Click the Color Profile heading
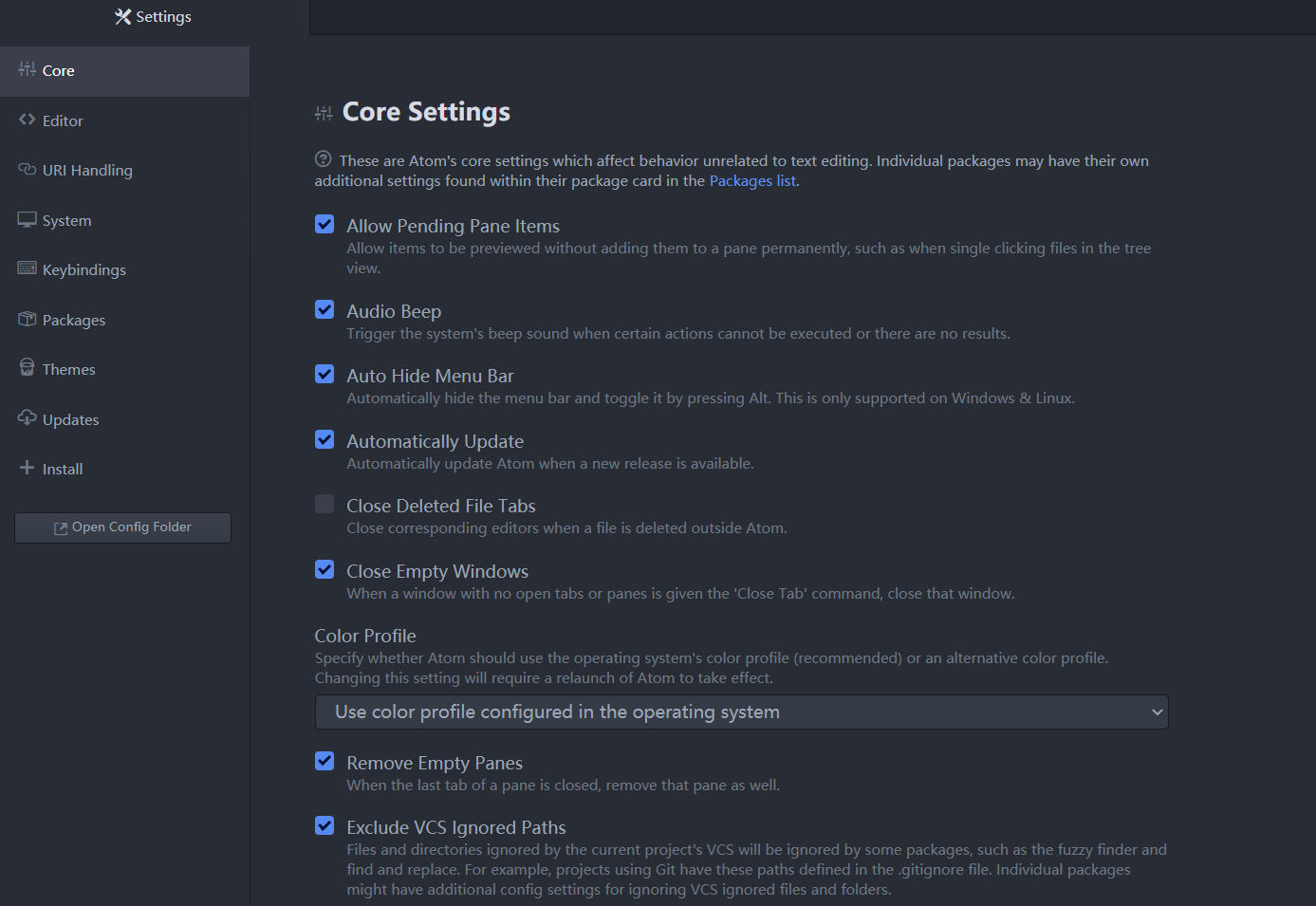1316x906 pixels. click(x=365, y=636)
